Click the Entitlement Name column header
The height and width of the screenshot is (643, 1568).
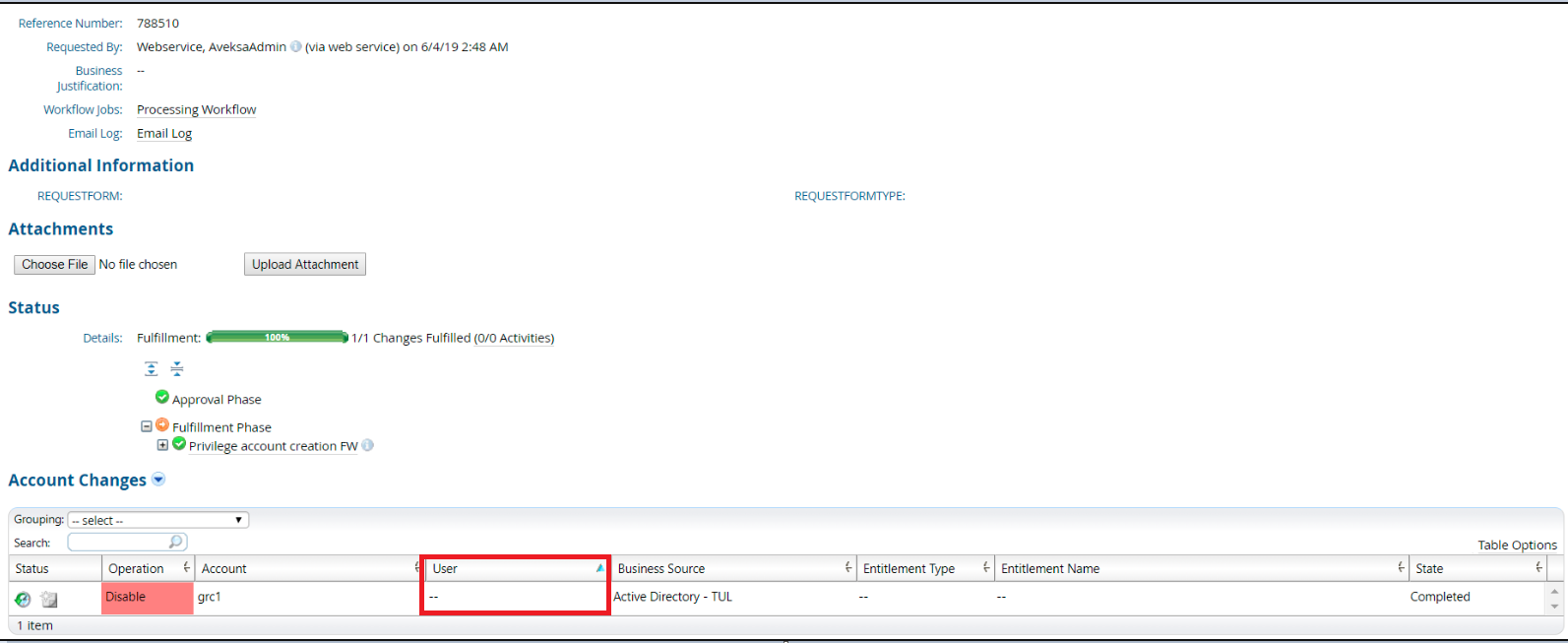coord(1201,568)
